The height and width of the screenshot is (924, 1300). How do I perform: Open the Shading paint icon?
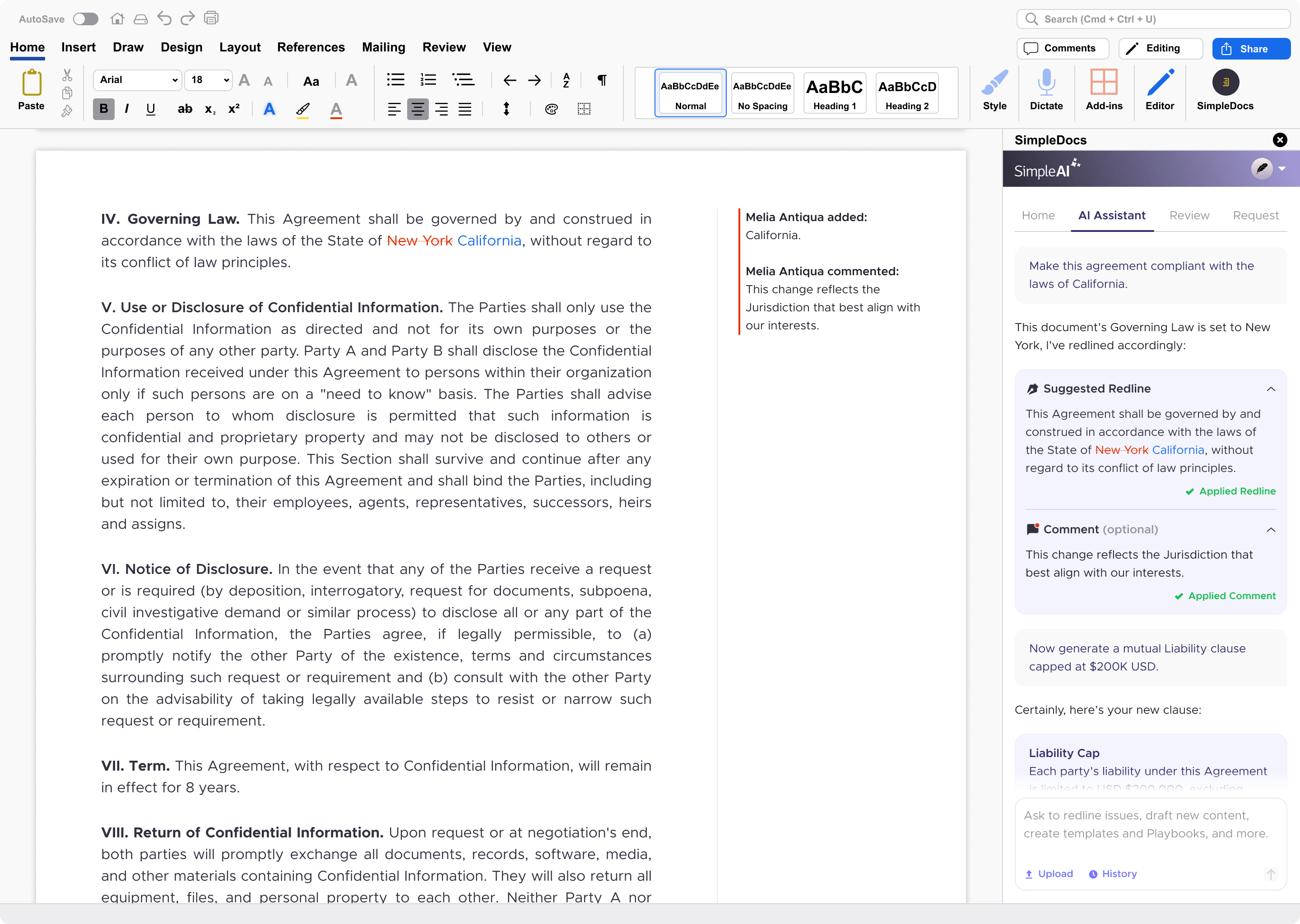[x=551, y=109]
